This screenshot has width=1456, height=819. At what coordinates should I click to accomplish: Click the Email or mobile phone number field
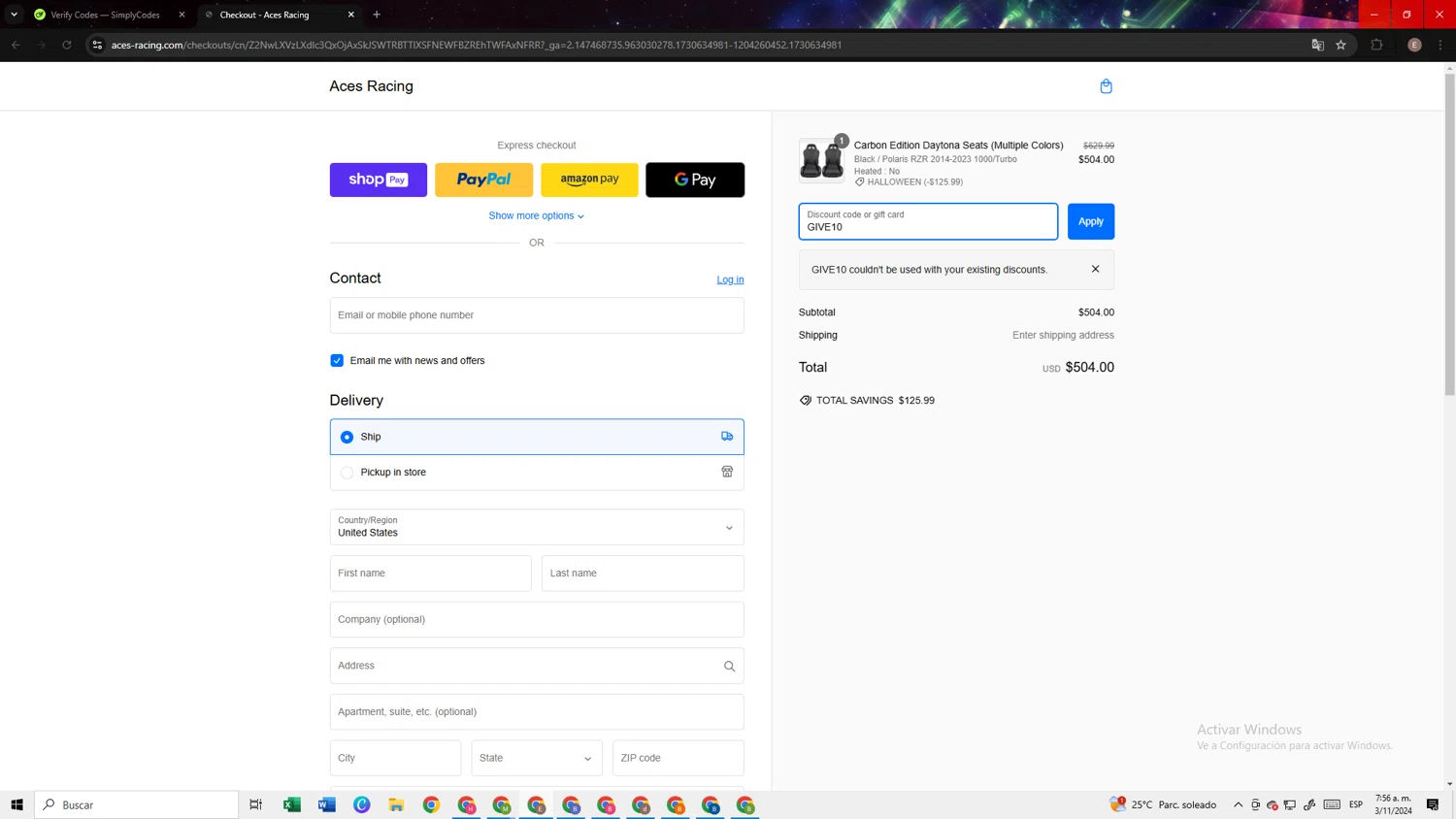tap(536, 315)
